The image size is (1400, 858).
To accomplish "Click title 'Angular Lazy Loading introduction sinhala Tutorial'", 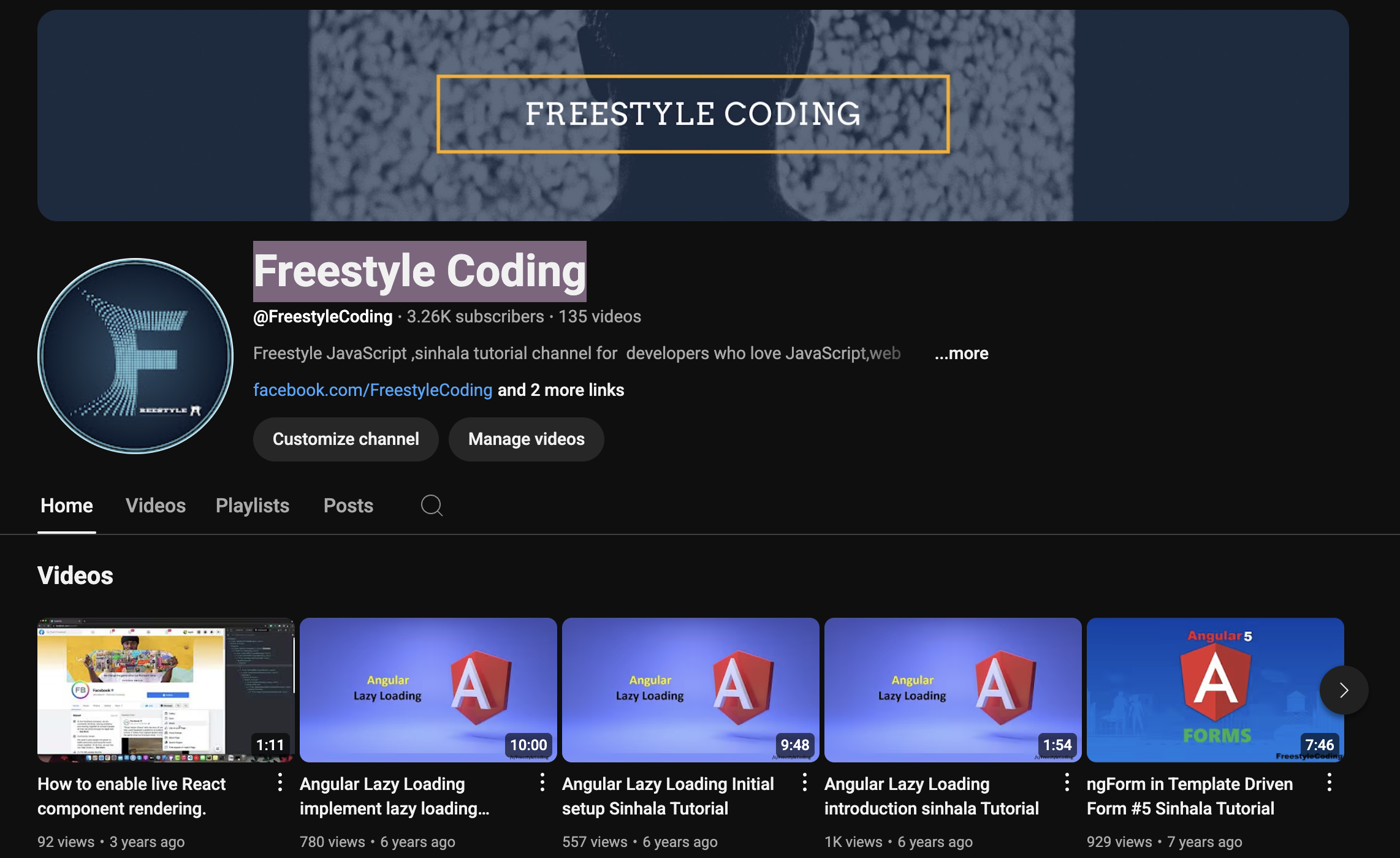I will 932,796.
